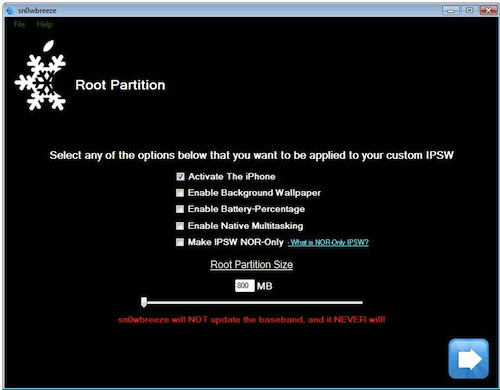
Task: Close the sn0wbreeze window
Action: pos(488,10)
